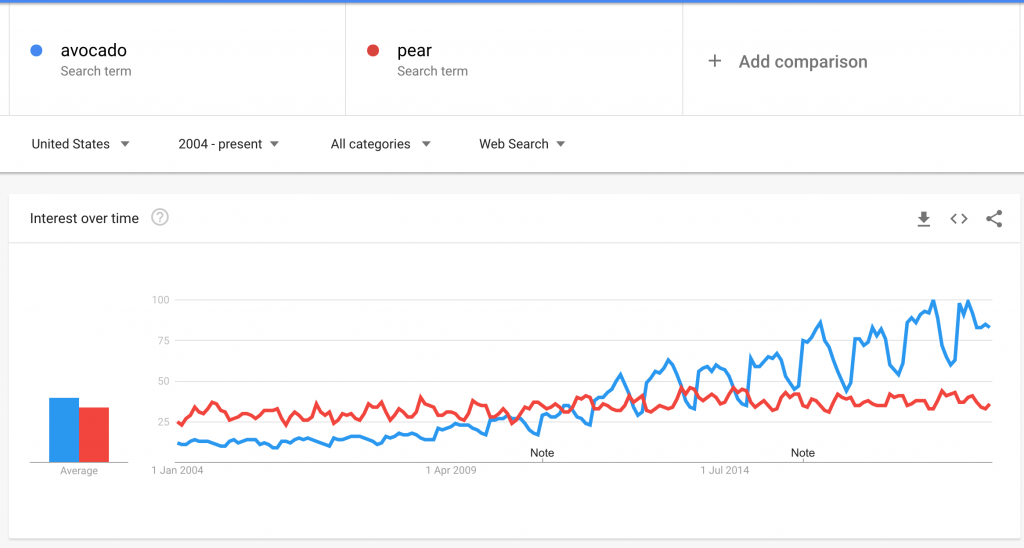Click the plus icon to add comparison
This screenshot has height=548, width=1024.
pyautogui.click(x=714, y=61)
